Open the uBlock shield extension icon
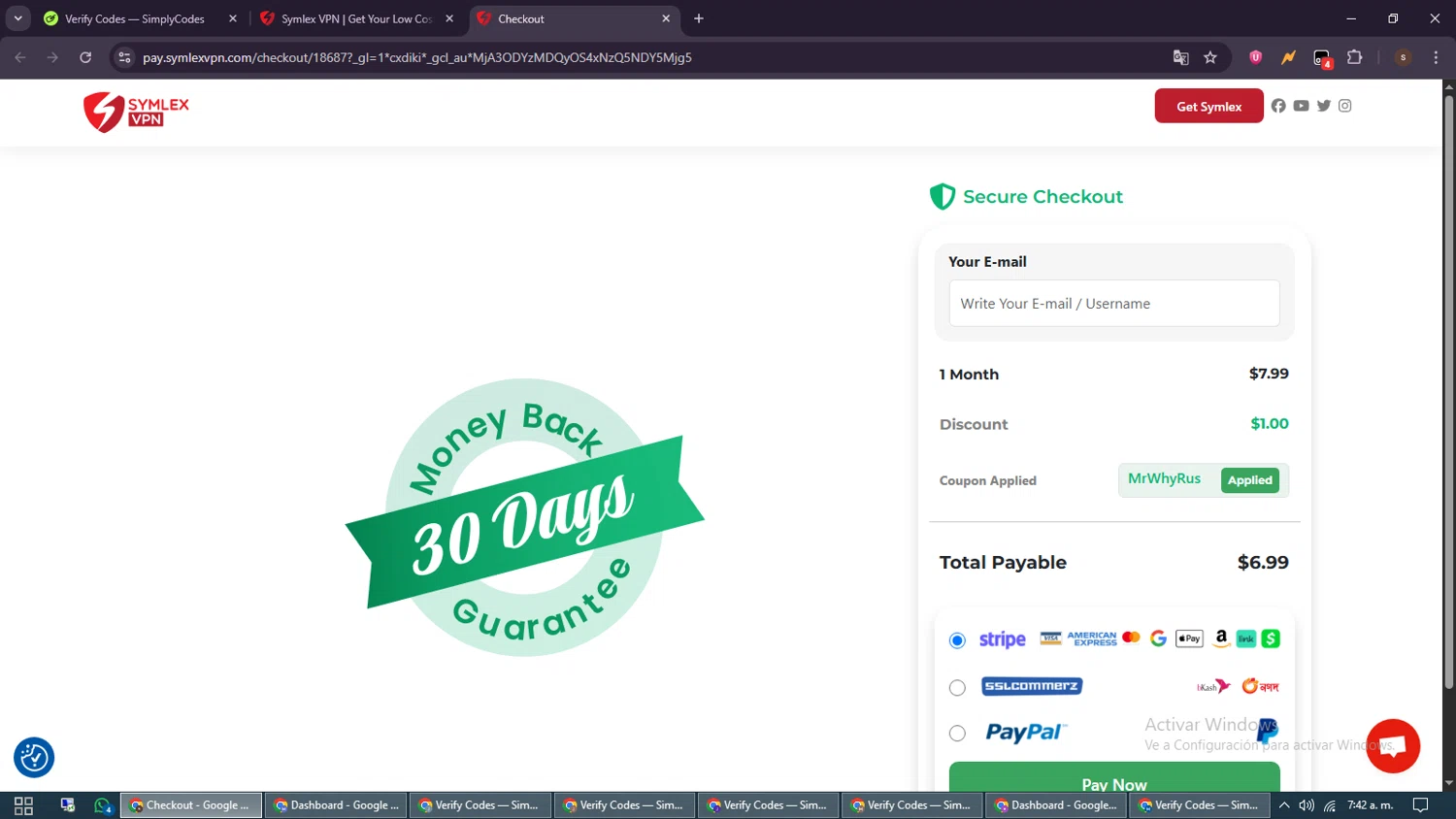Viewport: 1456px width, 819px height. tap(1255, 57)
